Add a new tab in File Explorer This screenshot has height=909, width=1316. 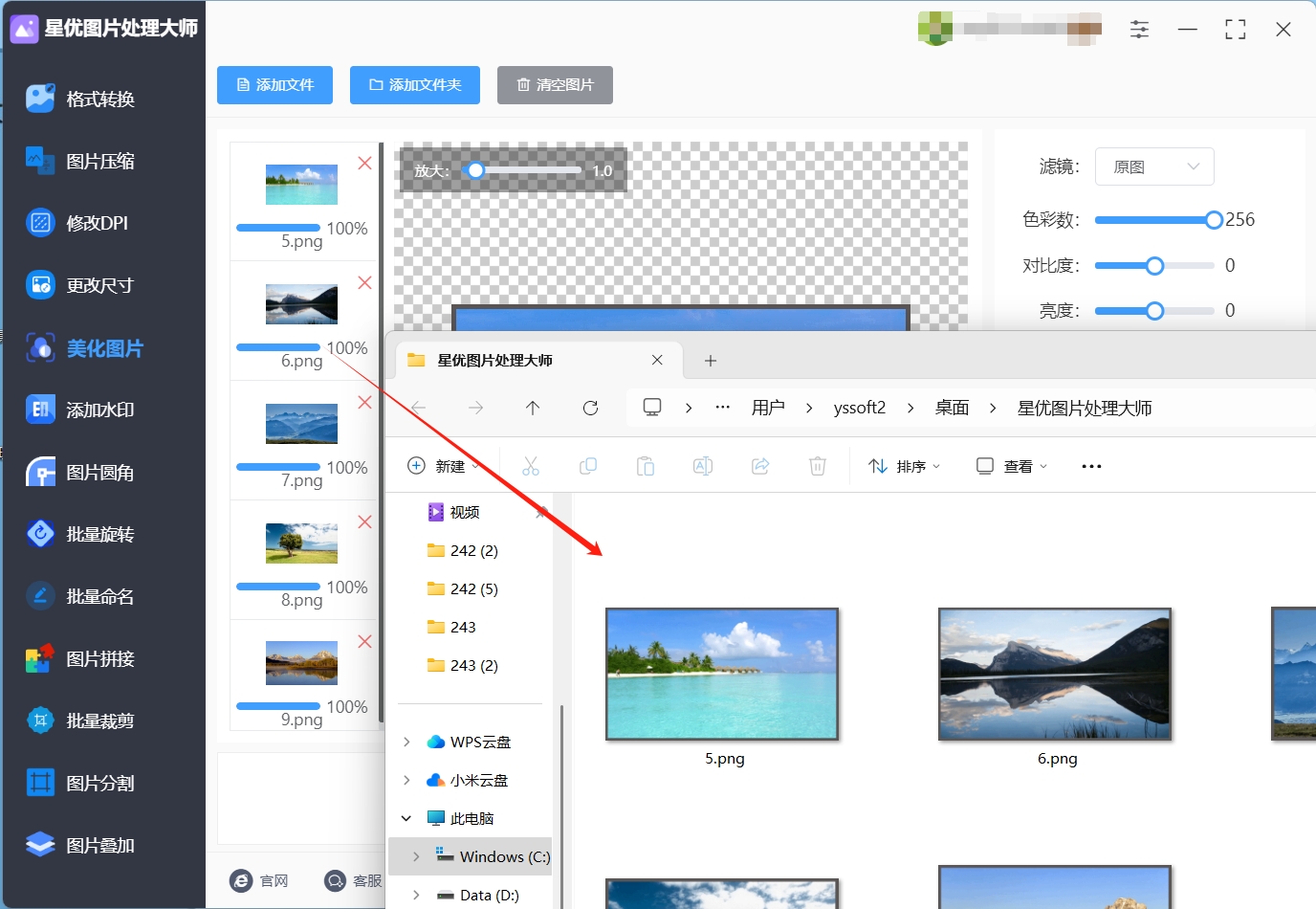(710, 361)
